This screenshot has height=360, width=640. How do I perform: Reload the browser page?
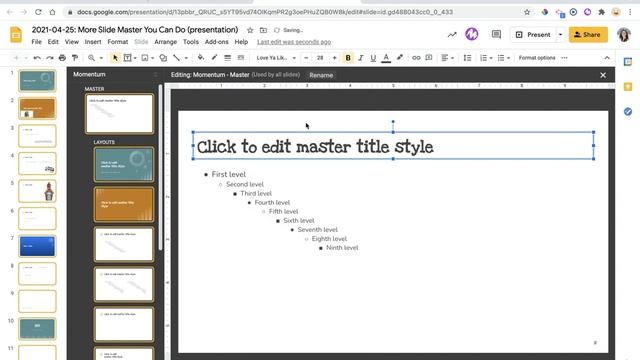pos(38,12)
